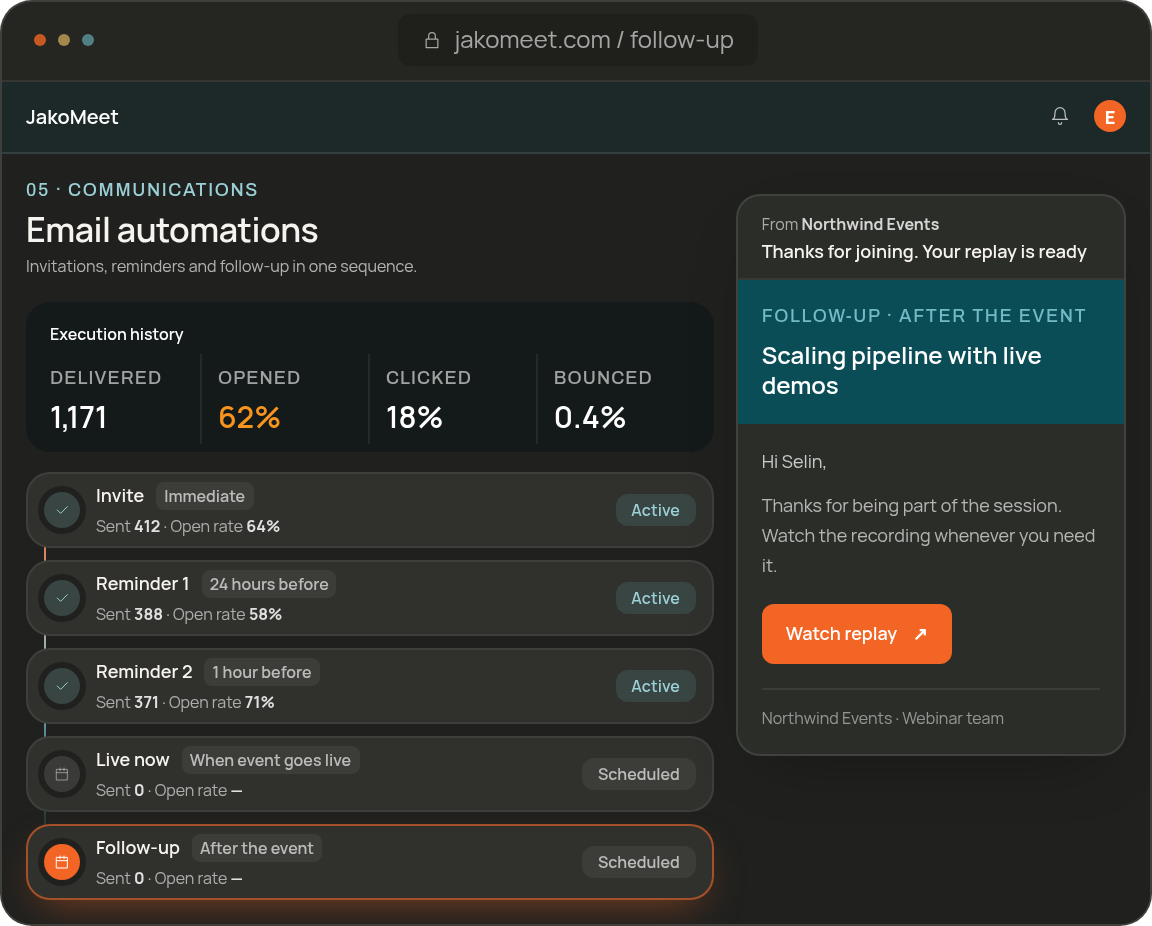Select the Follow-up automation row
Image resolution: width=1152 pixels, height=926 pixels.
click(370, 862)
